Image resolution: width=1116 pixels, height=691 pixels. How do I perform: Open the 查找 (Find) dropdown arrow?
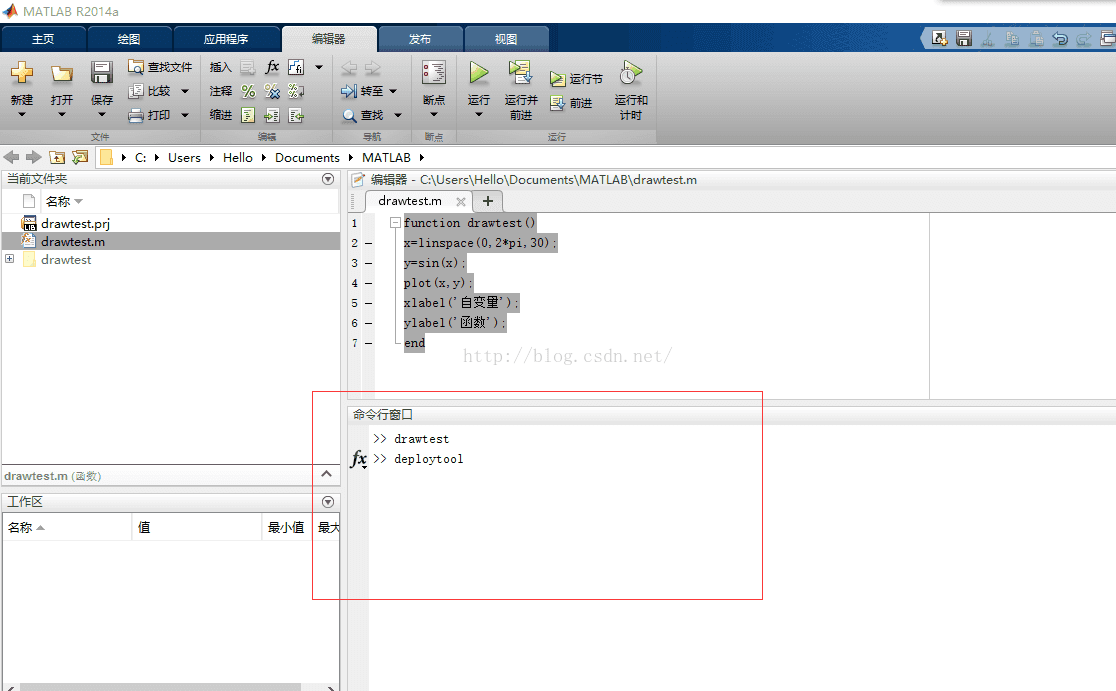[398, 115]
